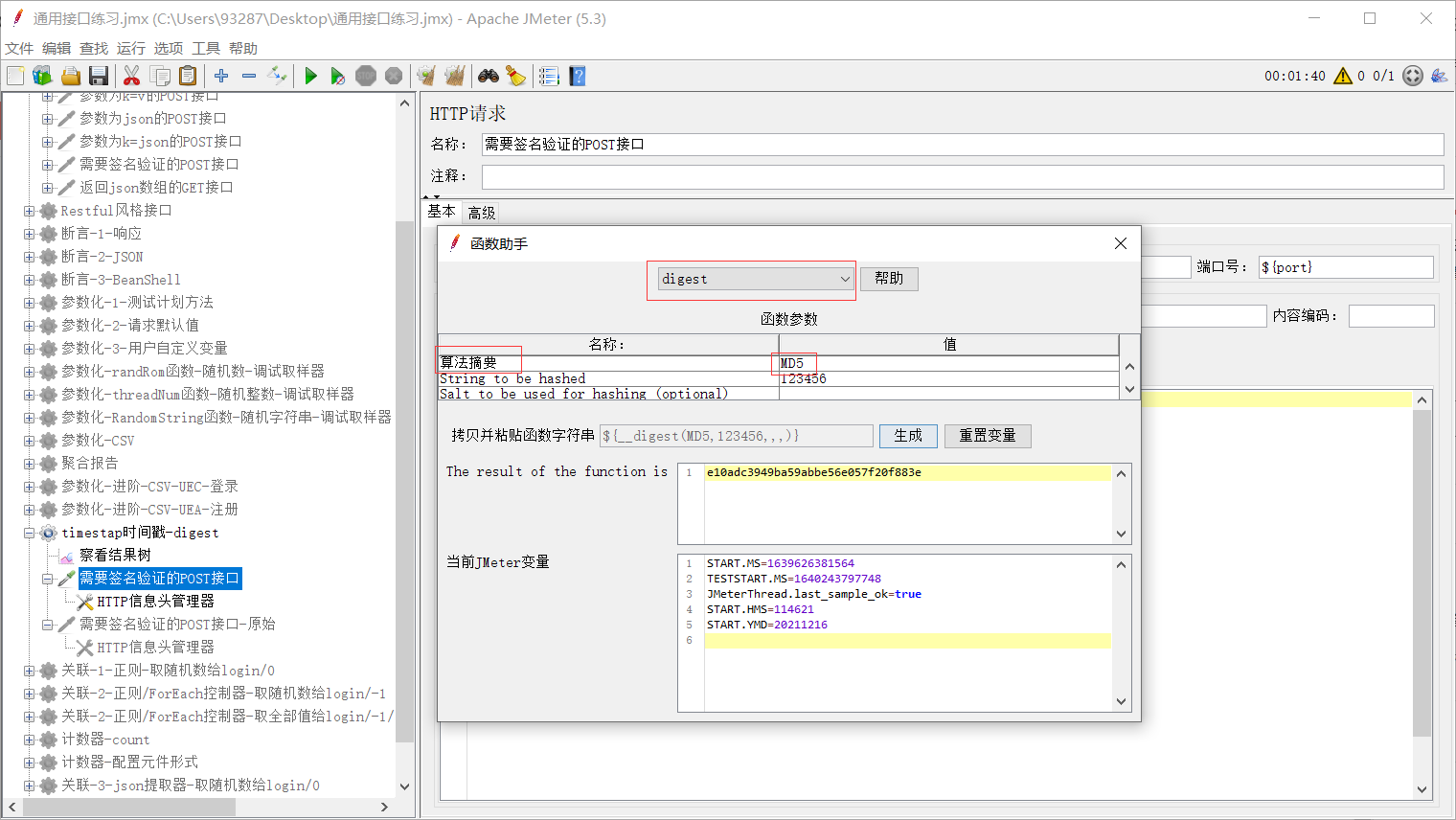Open the 运行 menu

131,48
